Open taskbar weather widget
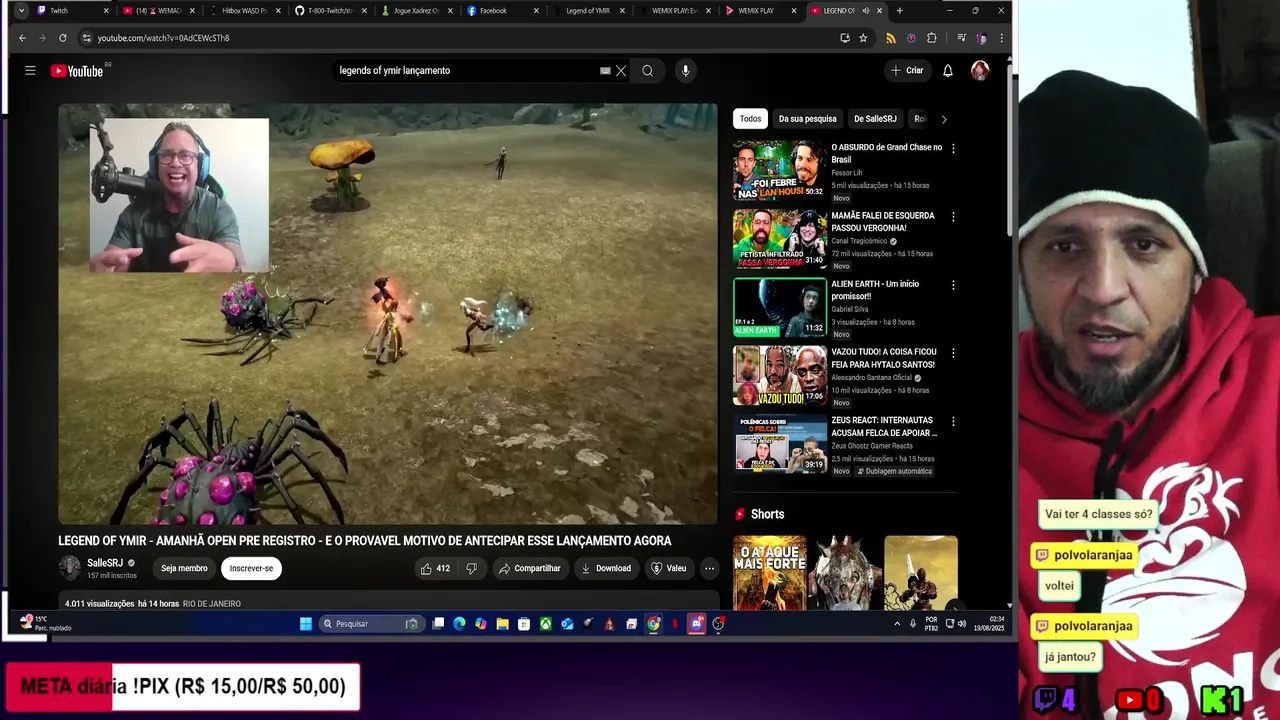Viewport: 1280px width, 720px height. [x=45, y=623]
